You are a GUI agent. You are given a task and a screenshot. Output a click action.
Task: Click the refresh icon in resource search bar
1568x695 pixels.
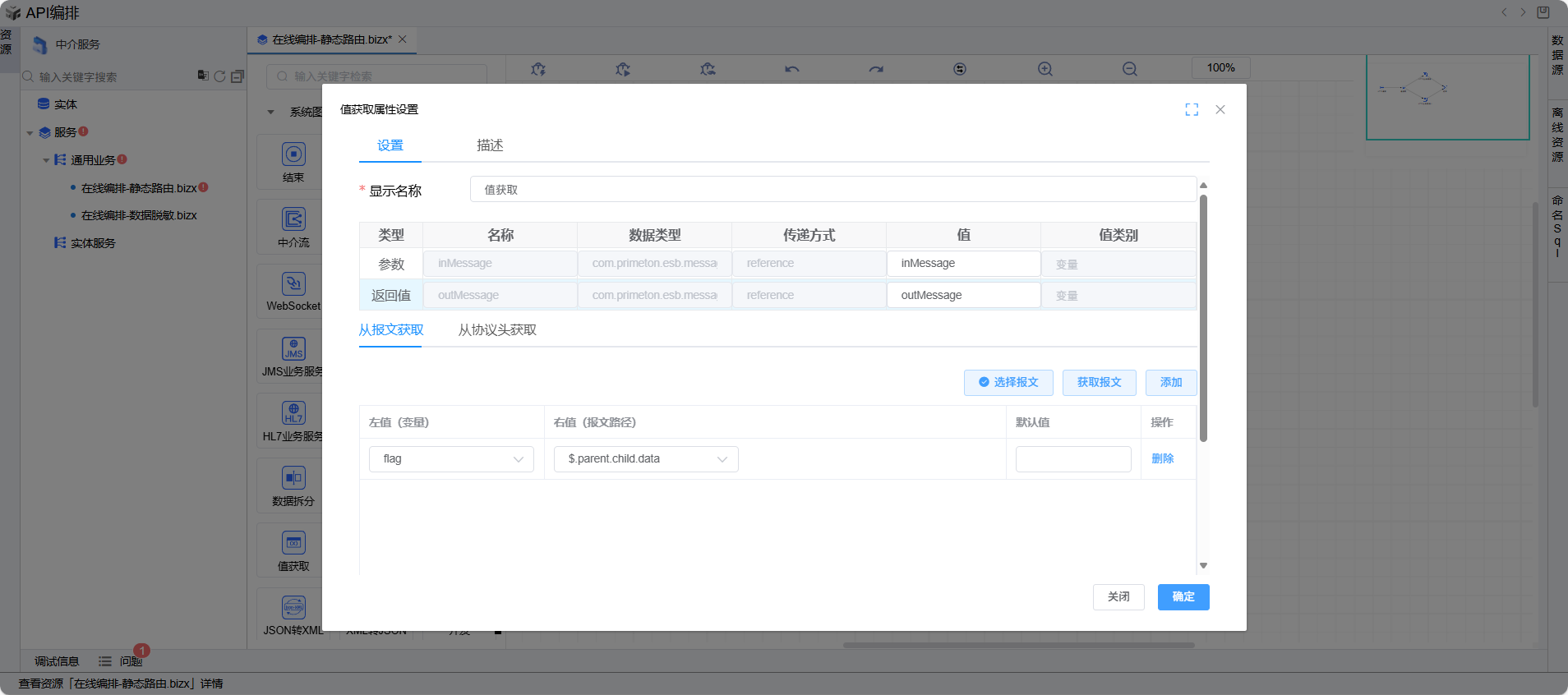point(219,76)
